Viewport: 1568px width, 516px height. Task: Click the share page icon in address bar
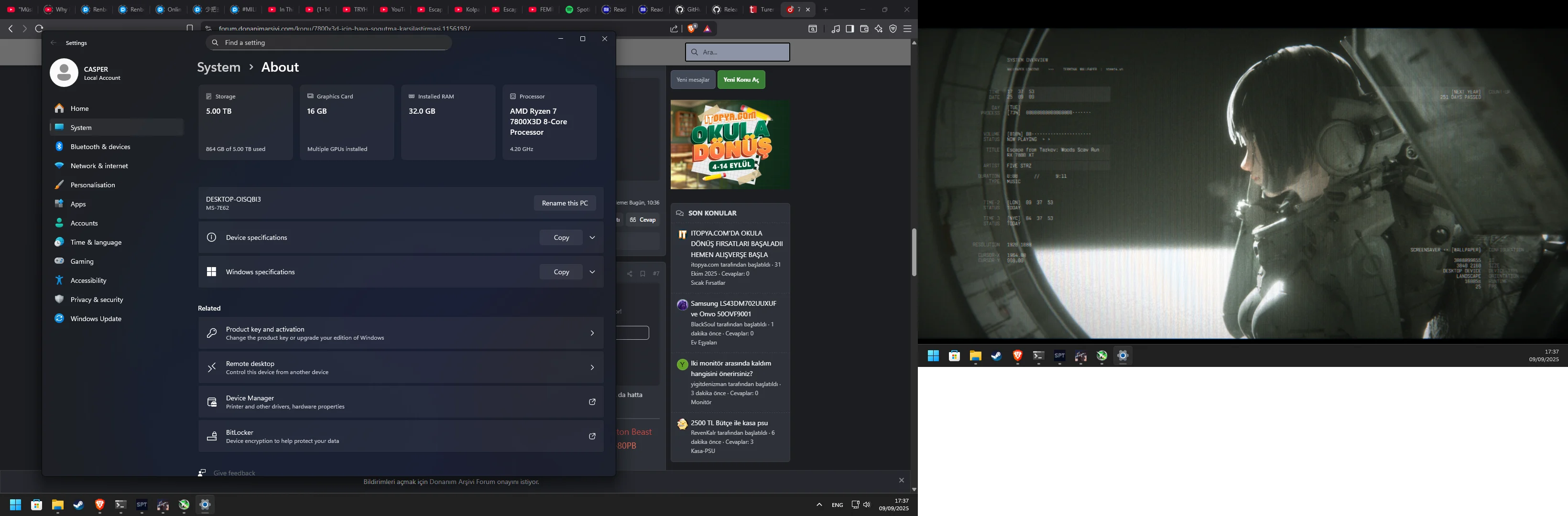click(x=674, y=29)
